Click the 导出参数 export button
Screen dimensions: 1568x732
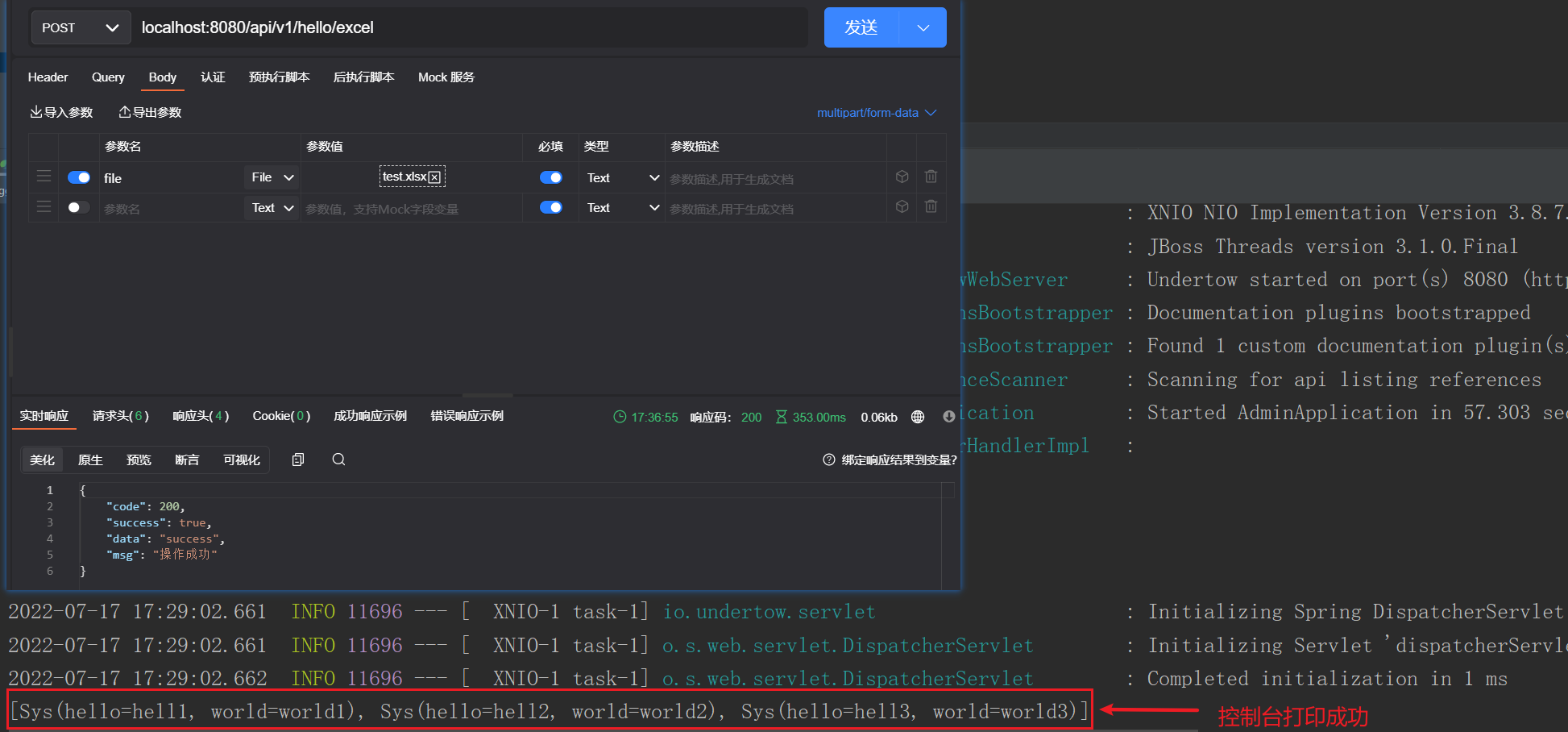coord(150,112)
